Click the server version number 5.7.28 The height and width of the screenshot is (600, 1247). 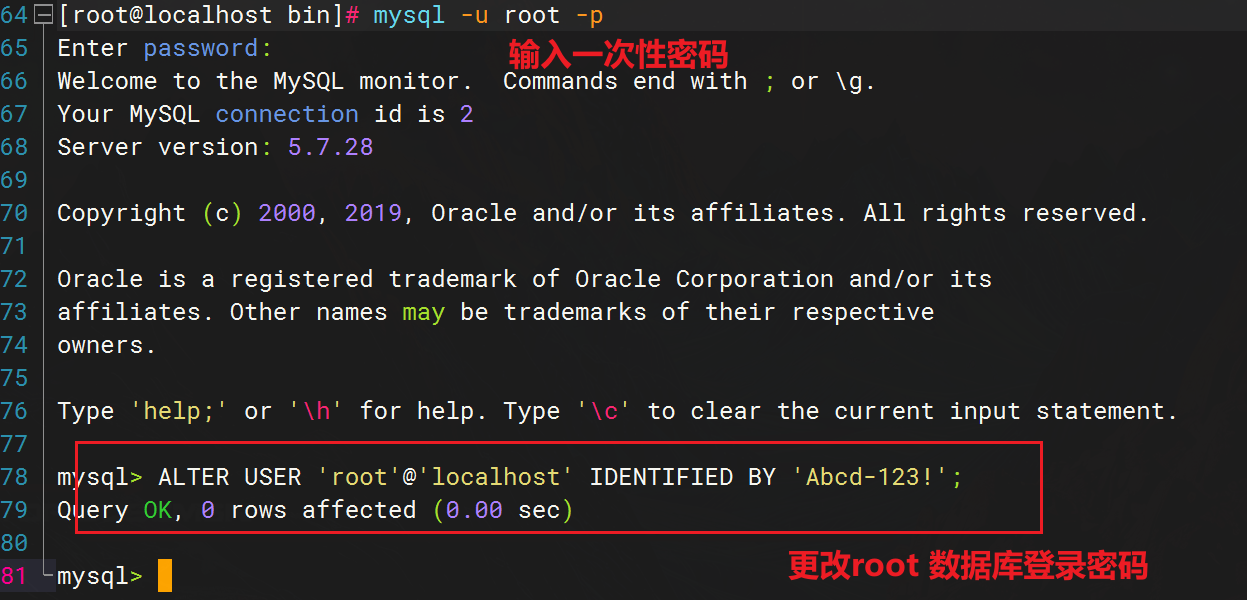pos(330,147)
